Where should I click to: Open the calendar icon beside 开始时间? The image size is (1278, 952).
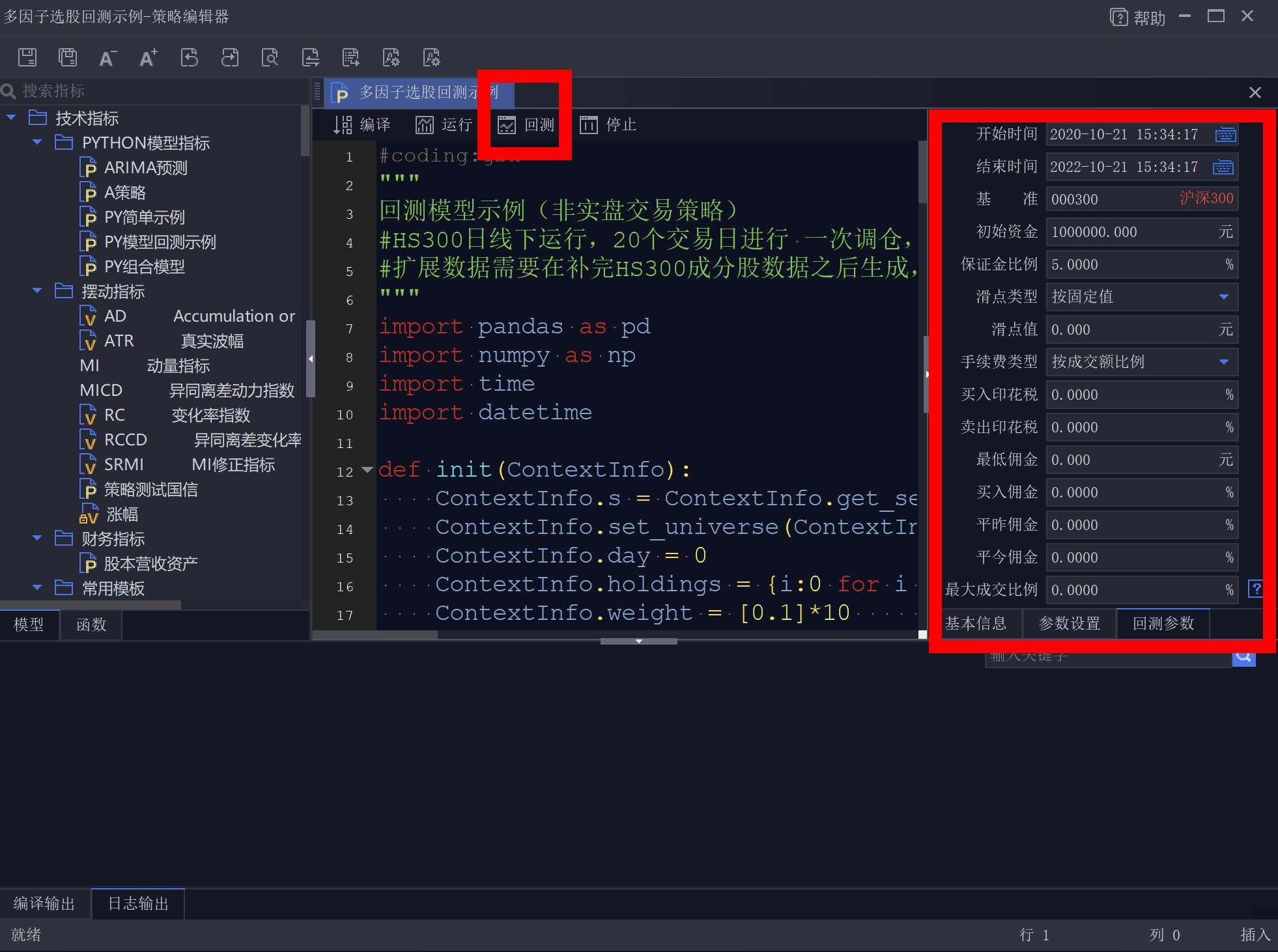pyautogui.click(x=1225, y=134)
